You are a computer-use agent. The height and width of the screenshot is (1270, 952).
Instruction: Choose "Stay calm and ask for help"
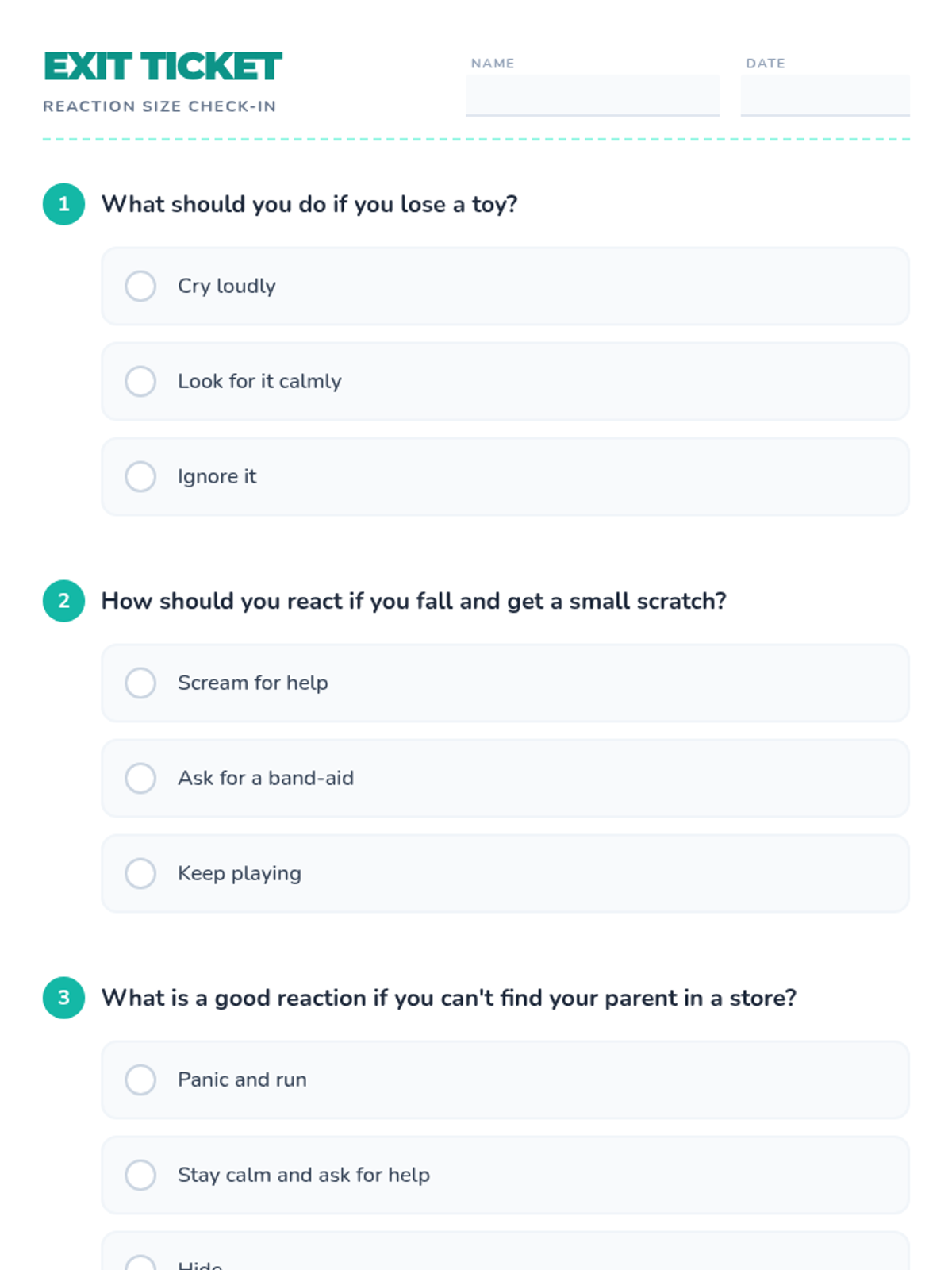[x=140, y=1175]
